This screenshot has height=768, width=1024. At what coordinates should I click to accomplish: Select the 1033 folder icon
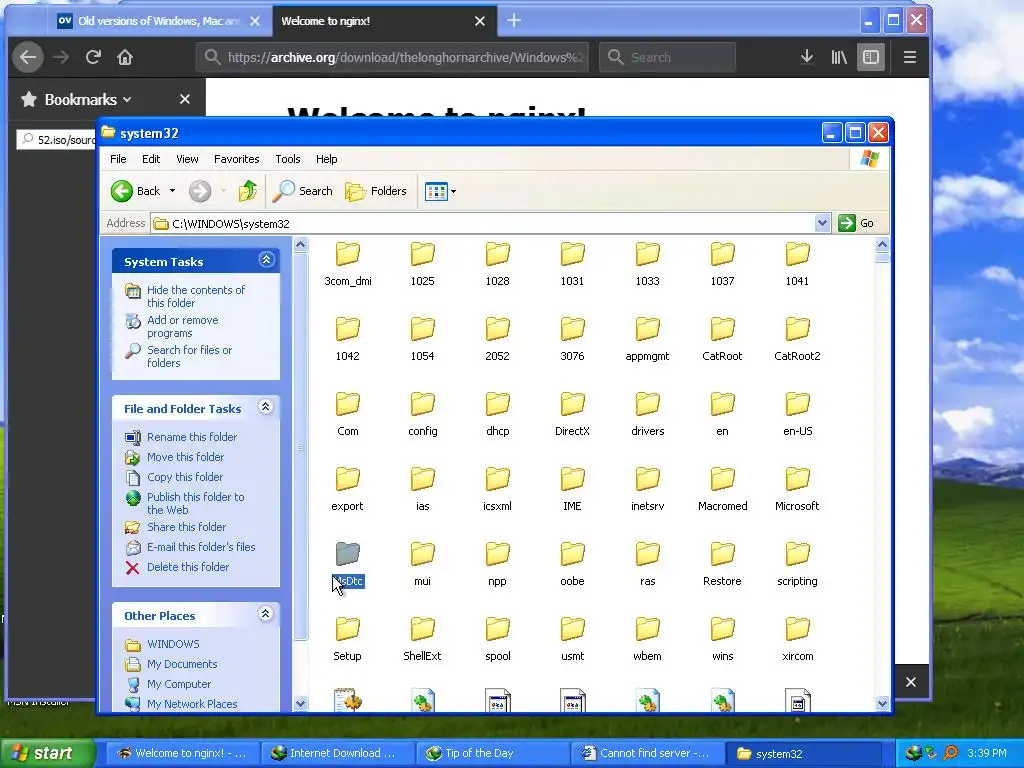(x=647, y=254)
